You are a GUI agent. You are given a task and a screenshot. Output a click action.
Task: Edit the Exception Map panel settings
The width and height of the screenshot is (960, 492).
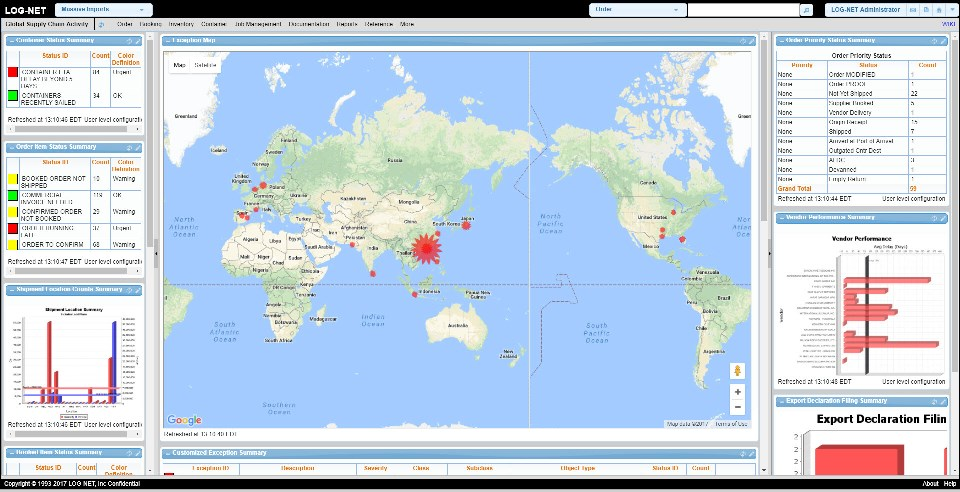tap(752, 41)
